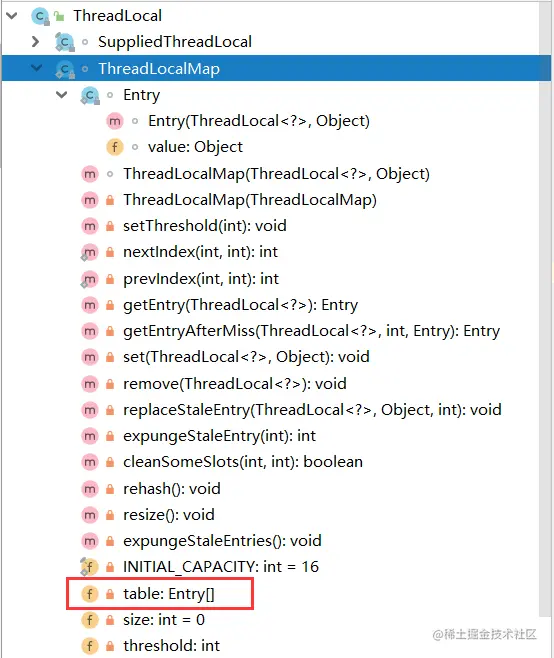The width and height of the screenshot is (554, 658).
Task: Click field icon of value: Object
Action: (115, 147)
